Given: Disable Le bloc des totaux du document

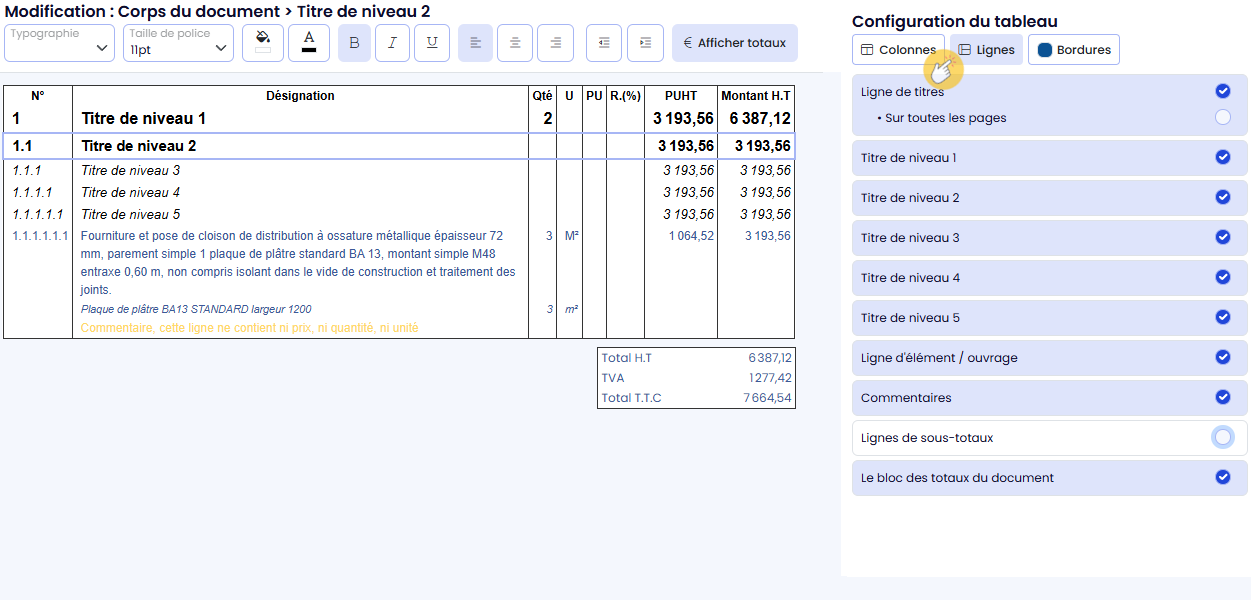Looking at the screenshot, I should click(1222, 477).
